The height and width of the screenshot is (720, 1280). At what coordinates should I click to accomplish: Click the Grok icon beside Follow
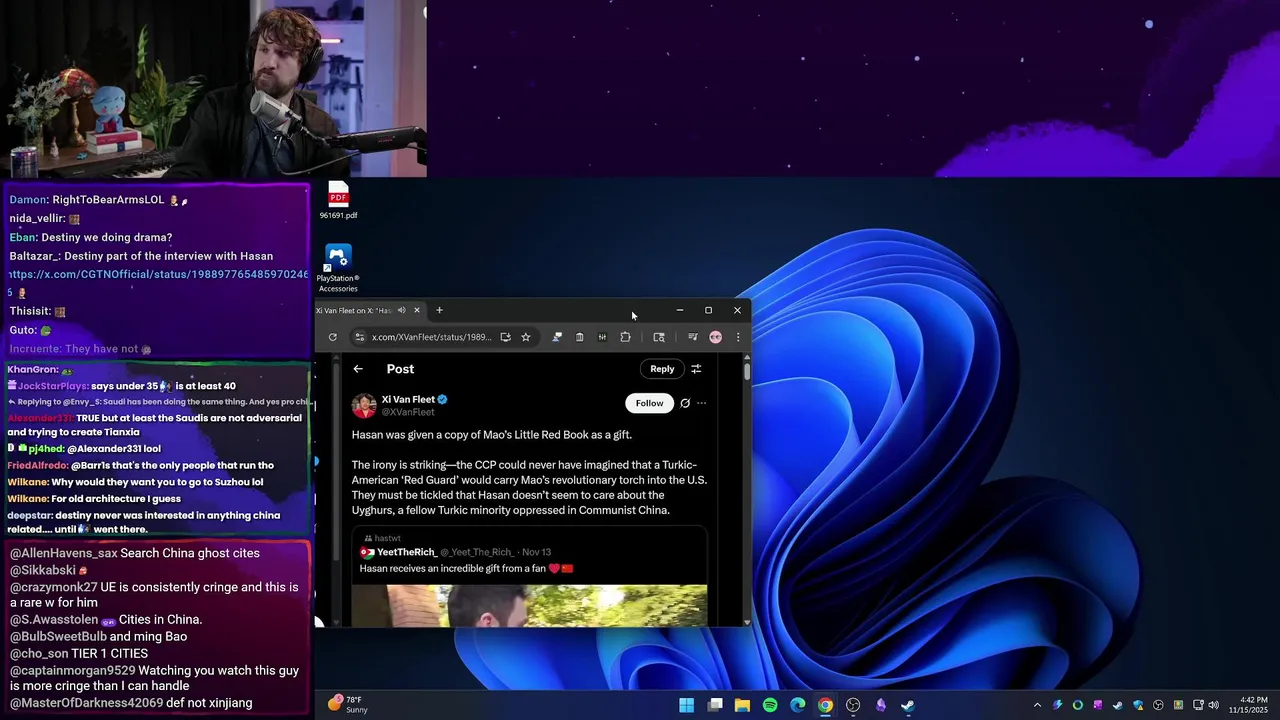coord(685,403)
